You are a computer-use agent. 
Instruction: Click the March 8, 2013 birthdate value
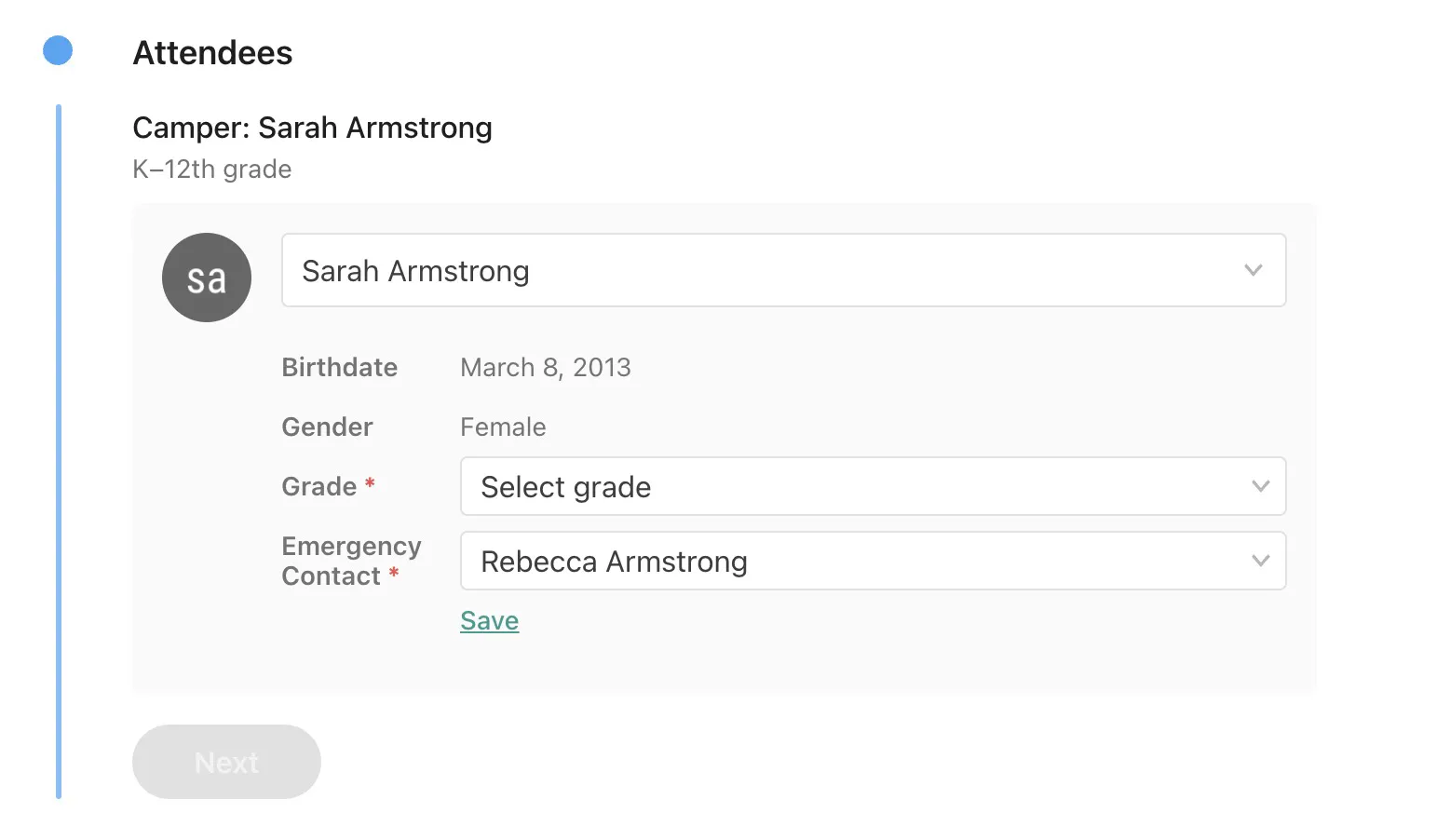click(x=545, y=368)
